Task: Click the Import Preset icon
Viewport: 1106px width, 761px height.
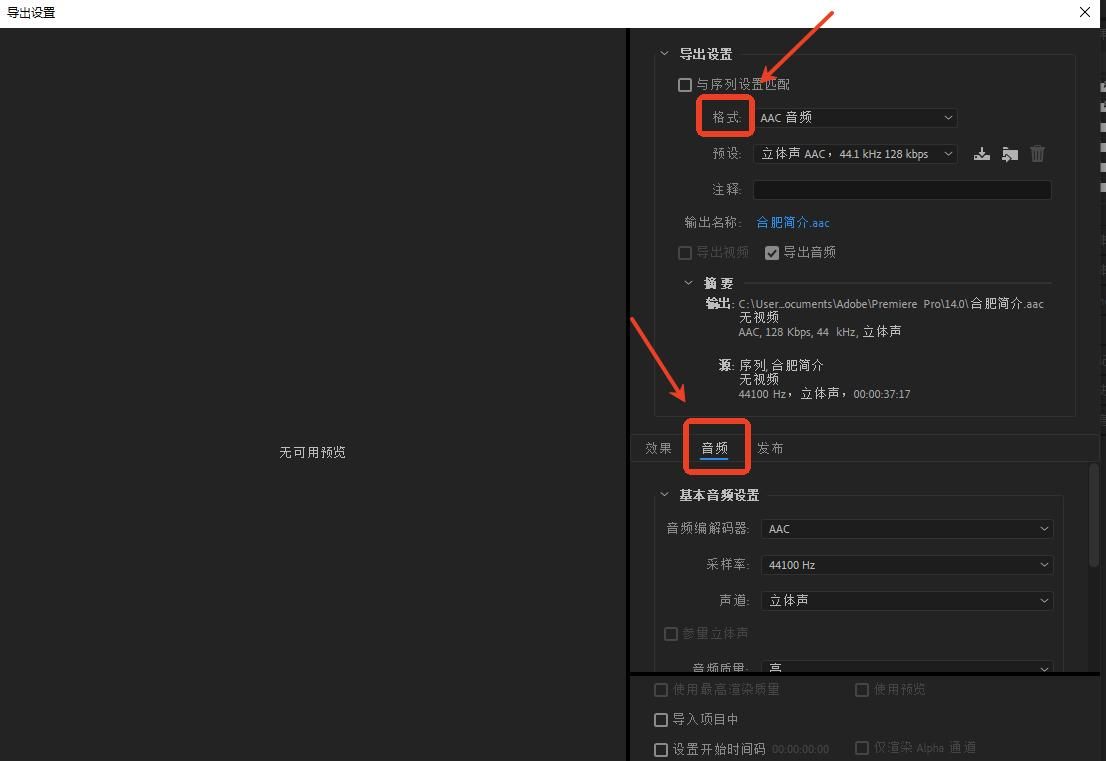Action: [x=1009, y=154]
